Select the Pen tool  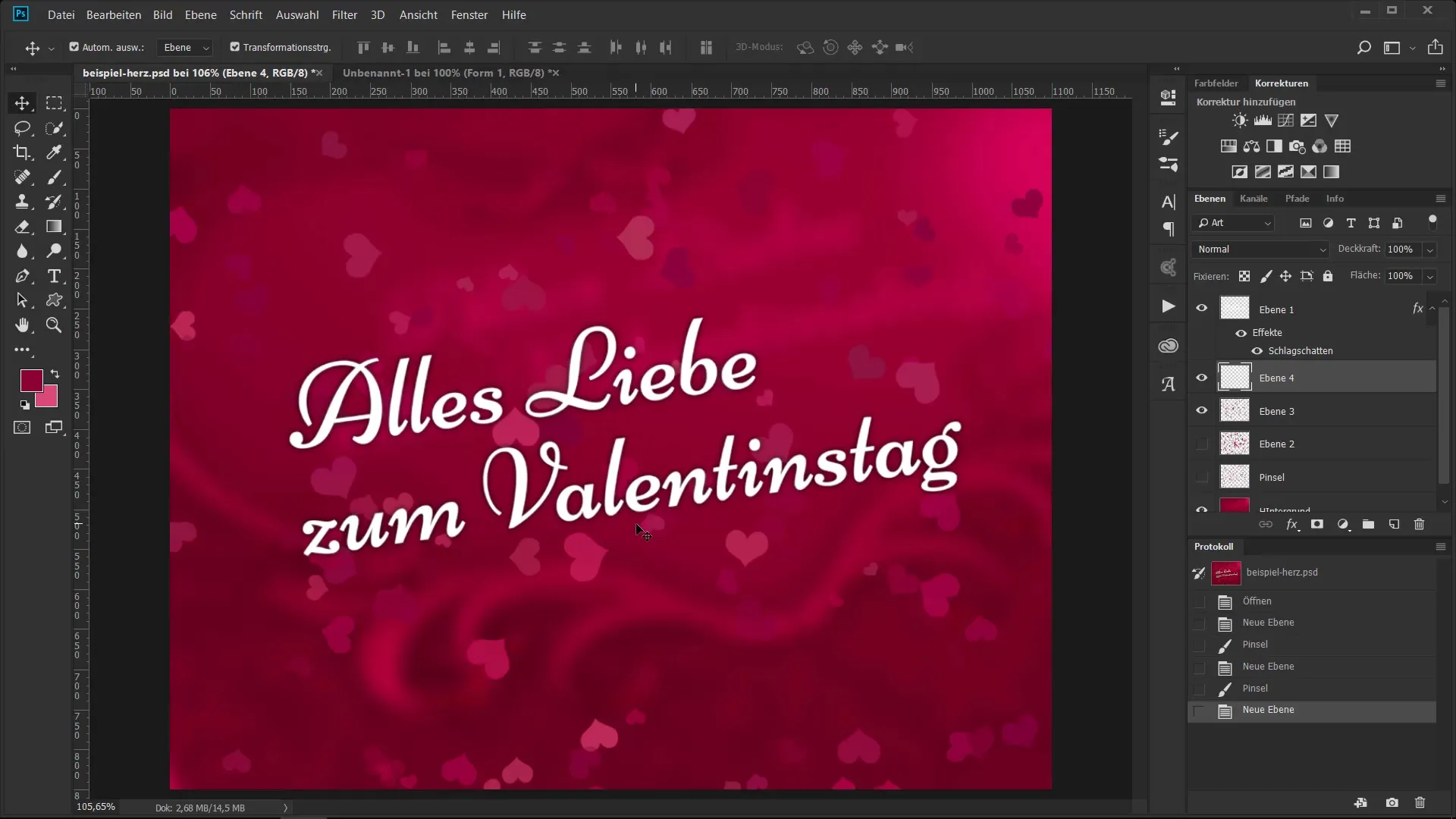tap(22, 276)
